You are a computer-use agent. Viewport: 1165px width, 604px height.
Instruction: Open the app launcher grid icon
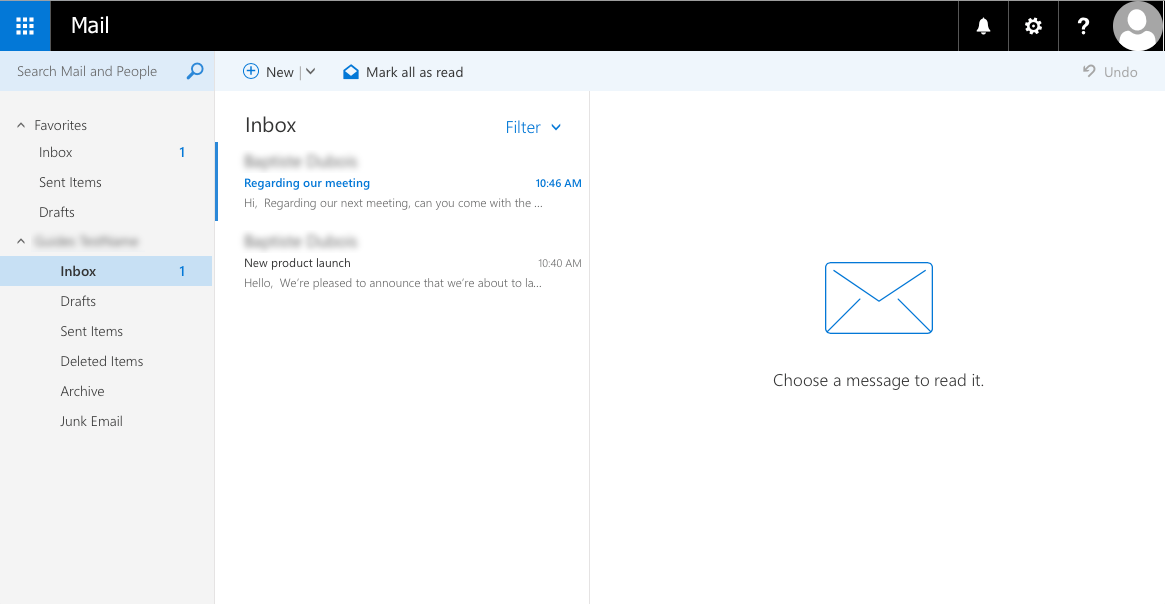[25, 26]
